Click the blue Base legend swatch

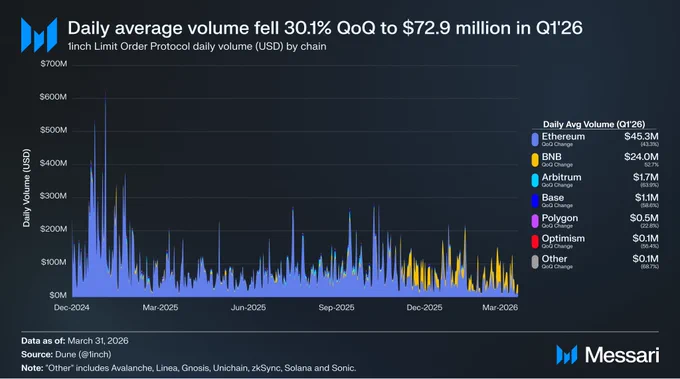(x=535, y=200)
